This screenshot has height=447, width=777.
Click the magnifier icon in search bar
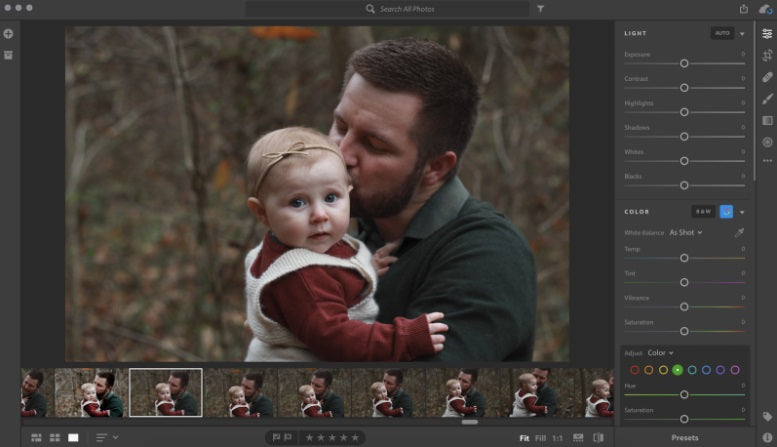click(370, 9)
